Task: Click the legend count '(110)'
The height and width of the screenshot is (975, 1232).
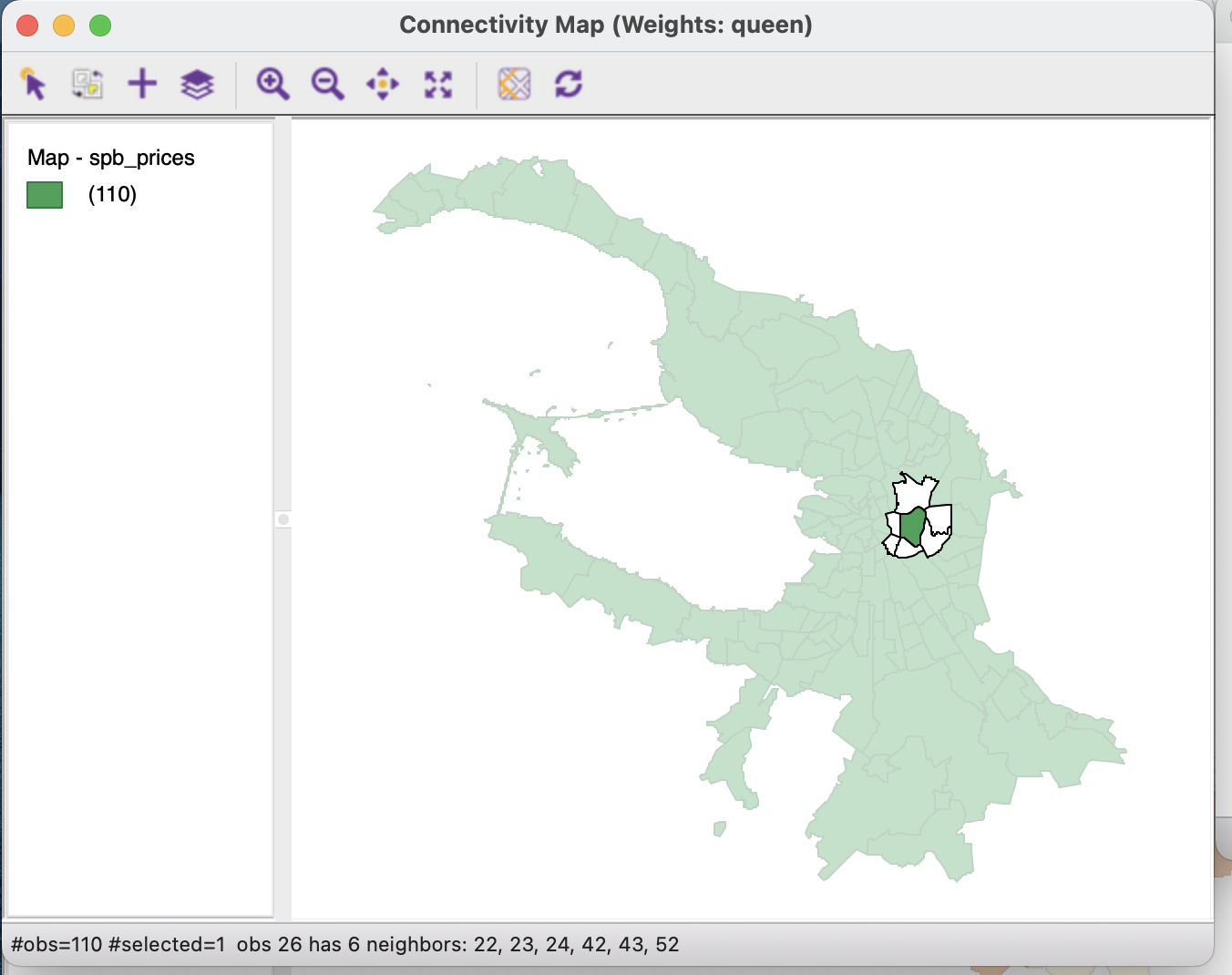Action: pos(112,194)
